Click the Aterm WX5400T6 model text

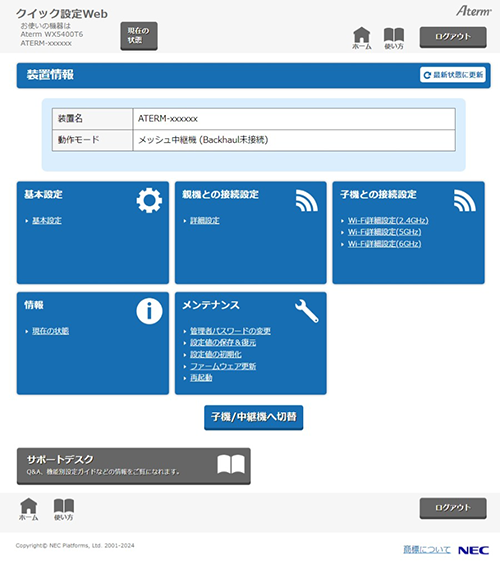52,34
